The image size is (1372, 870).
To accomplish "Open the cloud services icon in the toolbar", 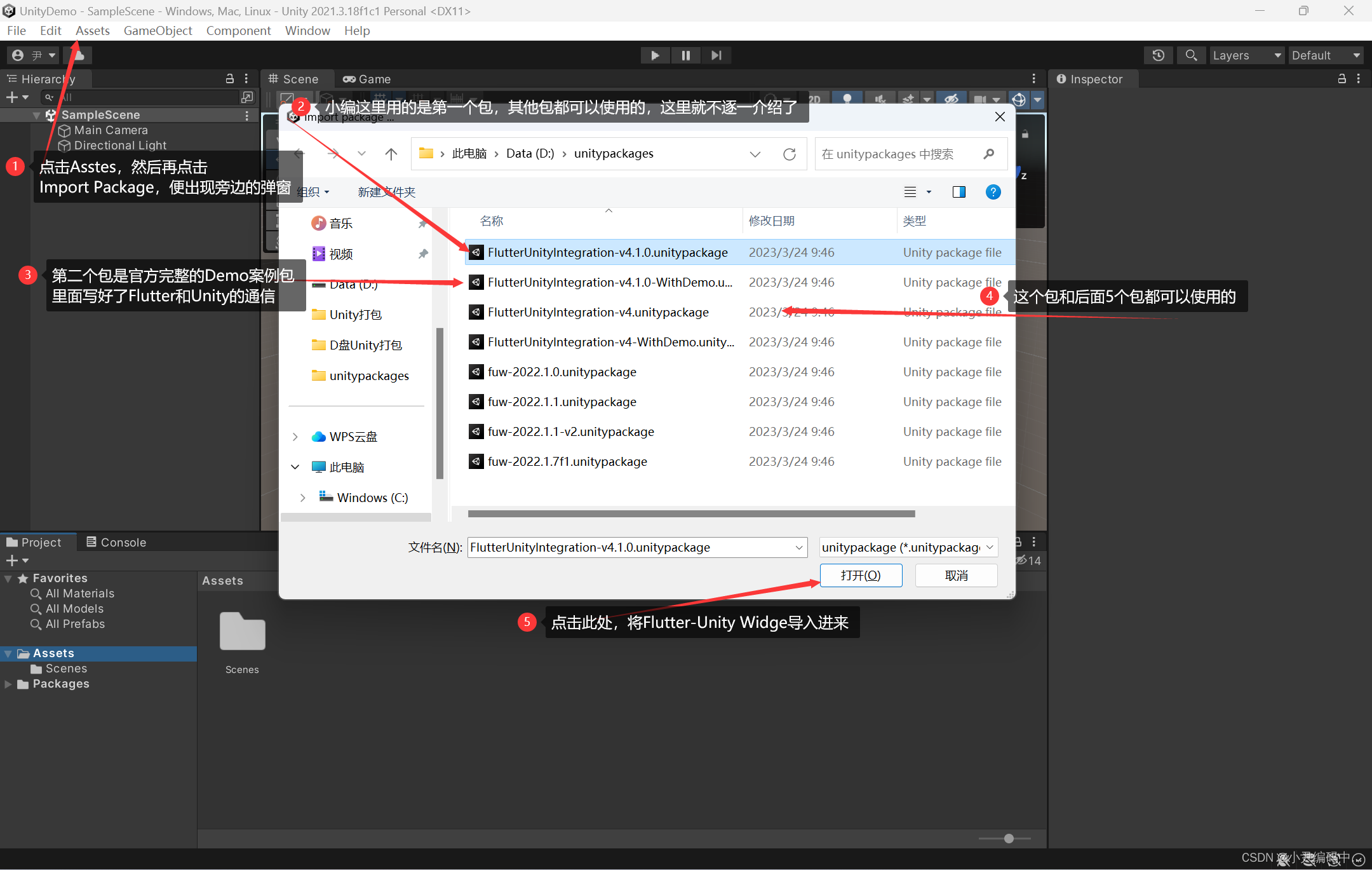I will coord(79,55).
